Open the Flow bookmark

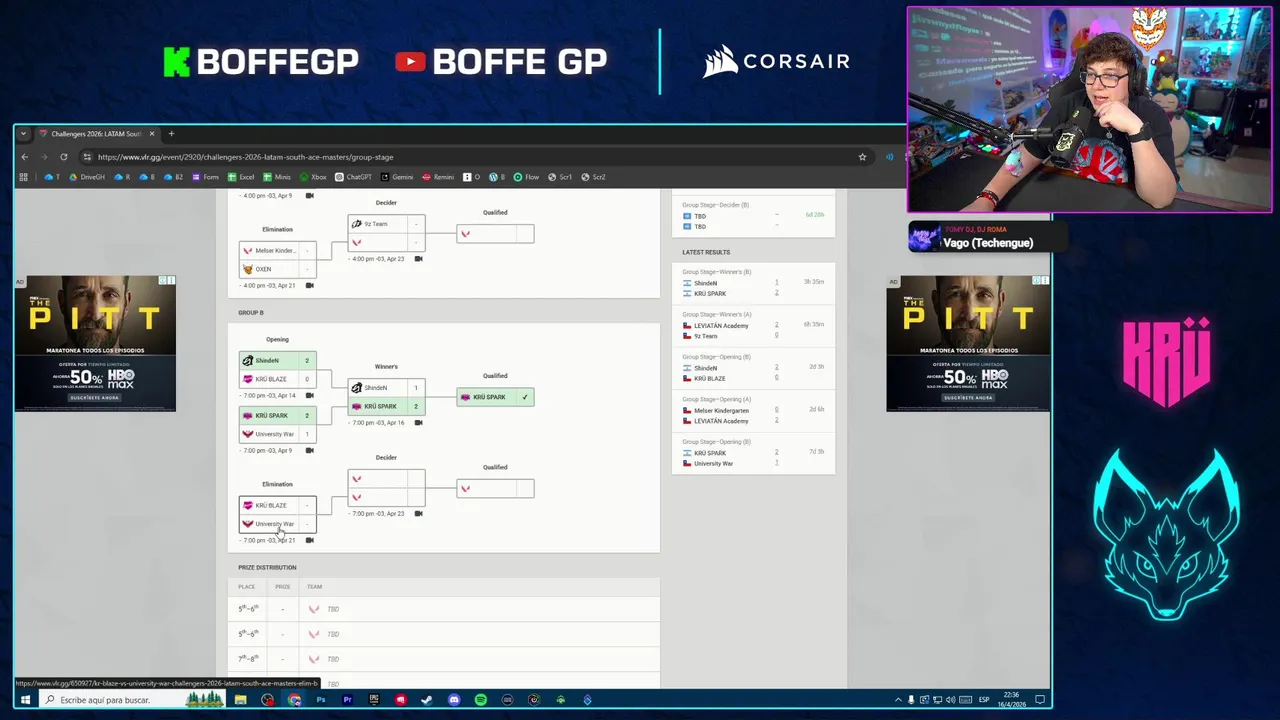pyautogui.click(x=526, y=177)
